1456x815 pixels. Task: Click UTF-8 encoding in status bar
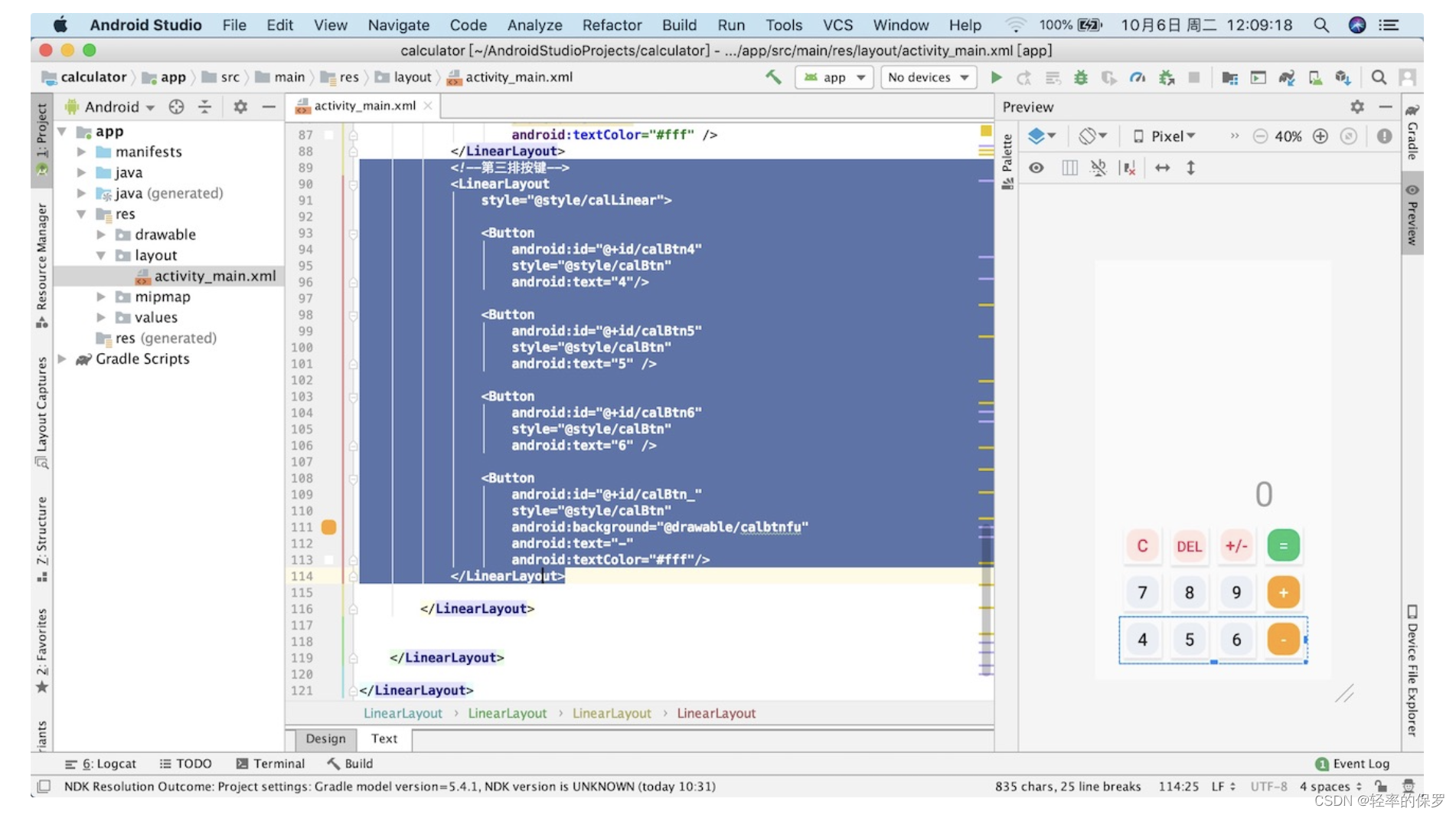coord(1268,787)
